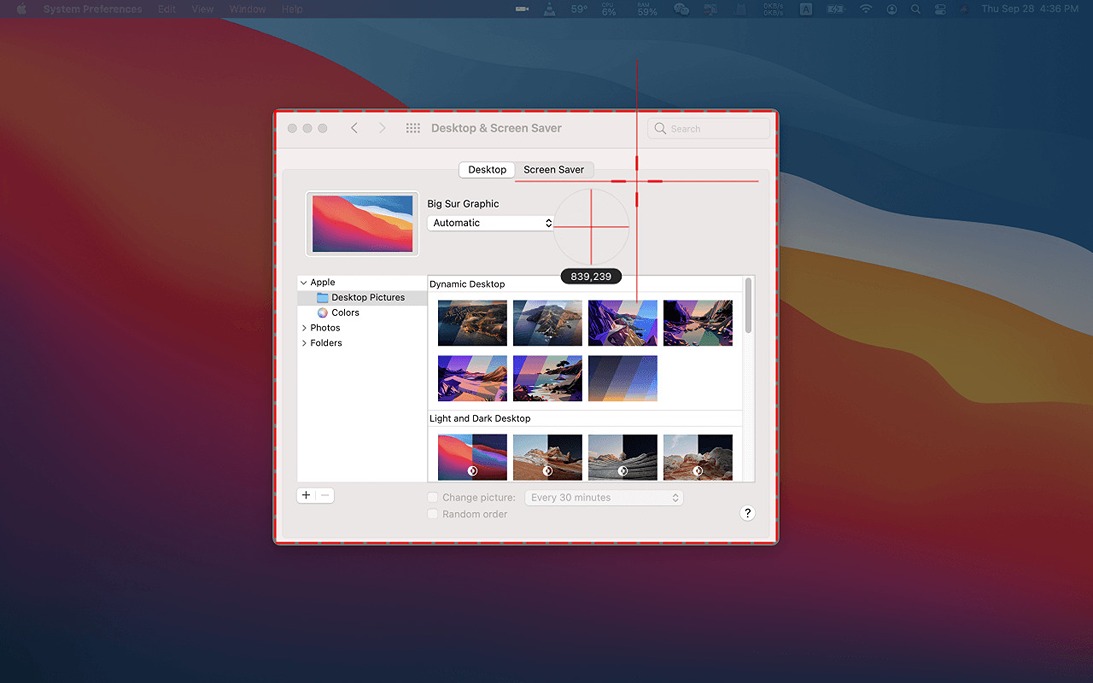The height and width of the screenshot is (683, 1093).
Task: Open Spotlight search from the menu bar
Action: (x=915, y=9)
